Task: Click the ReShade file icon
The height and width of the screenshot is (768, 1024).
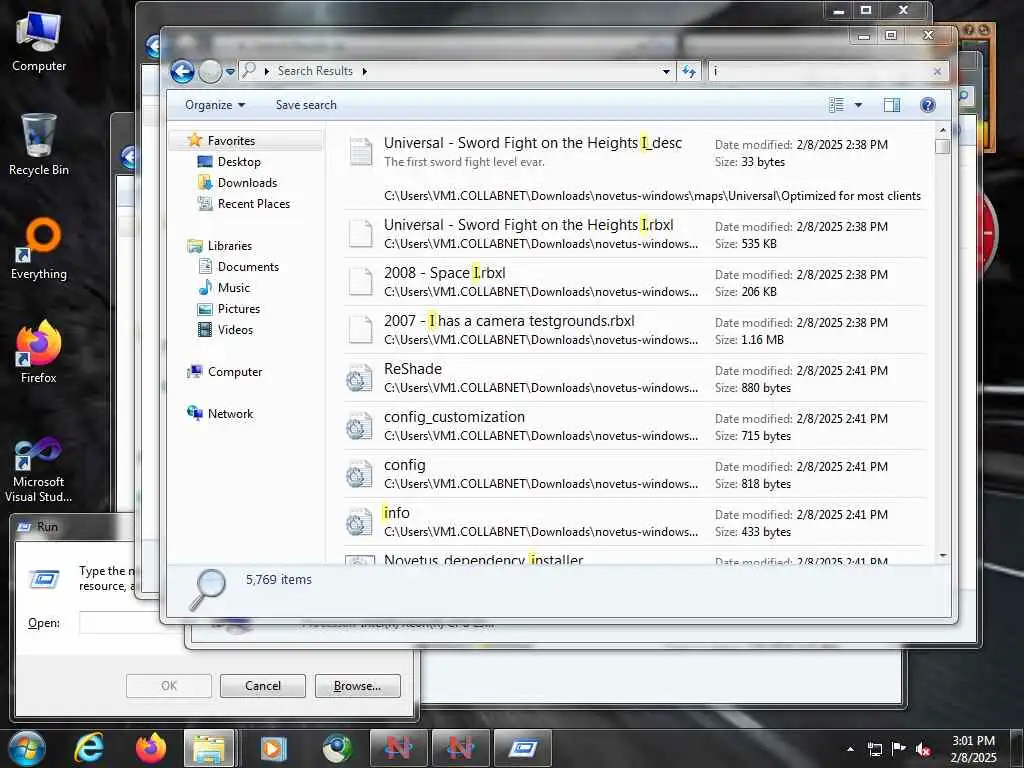Action: coord(359,378)
